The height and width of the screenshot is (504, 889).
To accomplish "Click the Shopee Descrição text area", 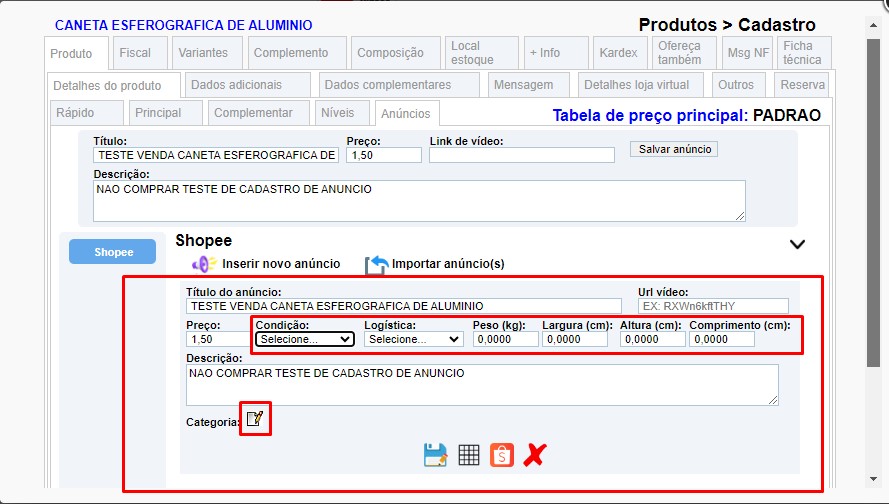I will (x=482, y=386).
